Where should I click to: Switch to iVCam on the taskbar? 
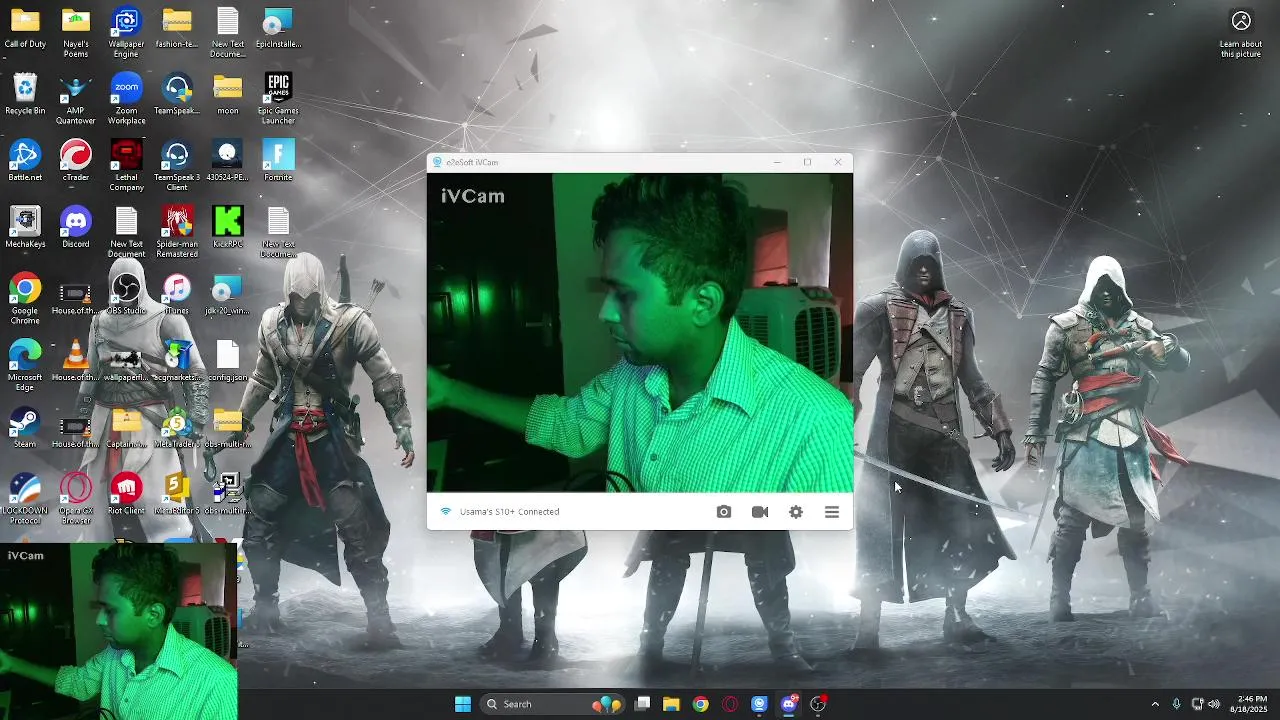coord(759,704)
